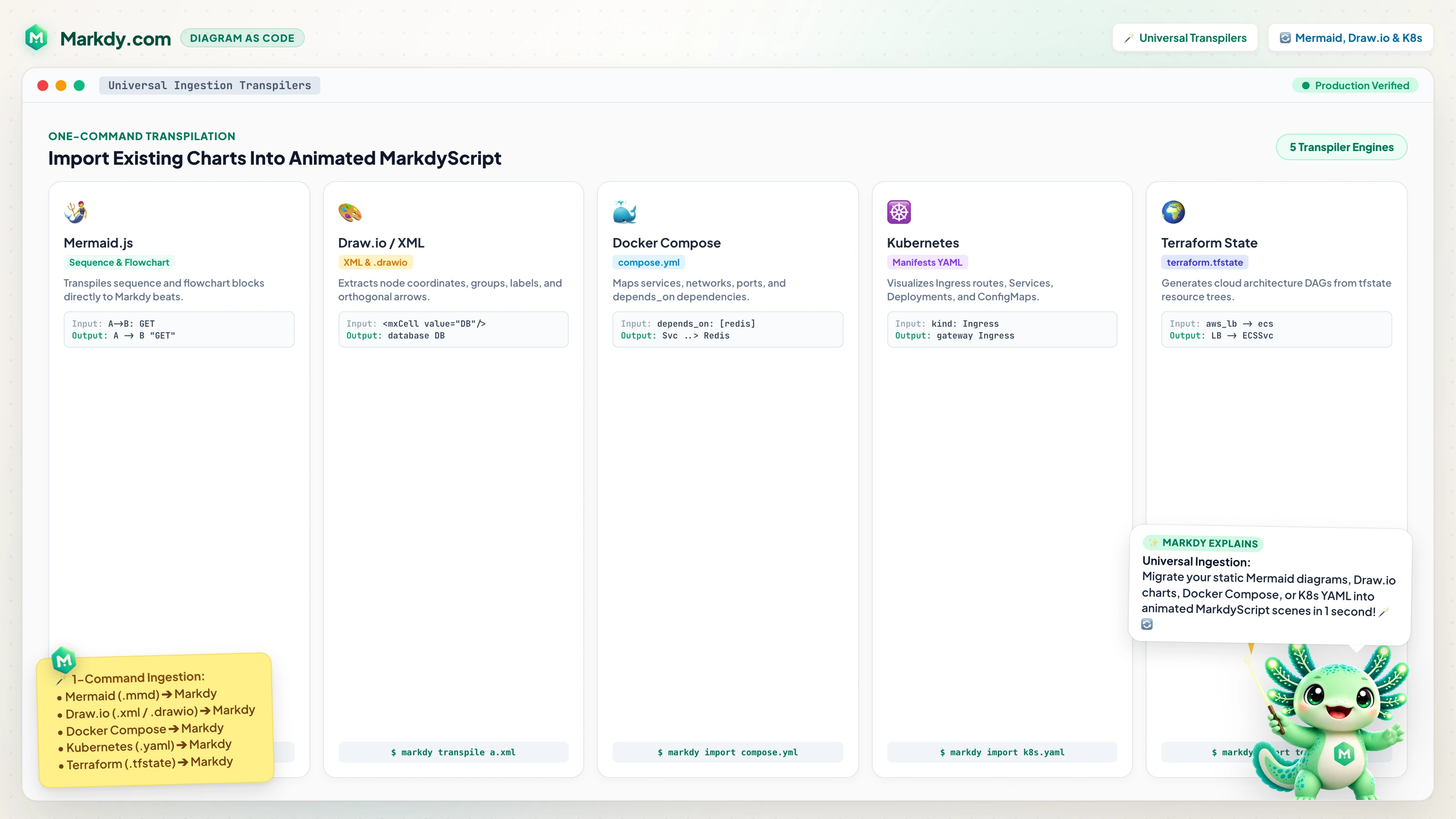Image resolution: width=1456 pixels, height=819 pixels.
Task: Click the Terraform State card title
Action: pyautogui.click(x=1209, y=243)
